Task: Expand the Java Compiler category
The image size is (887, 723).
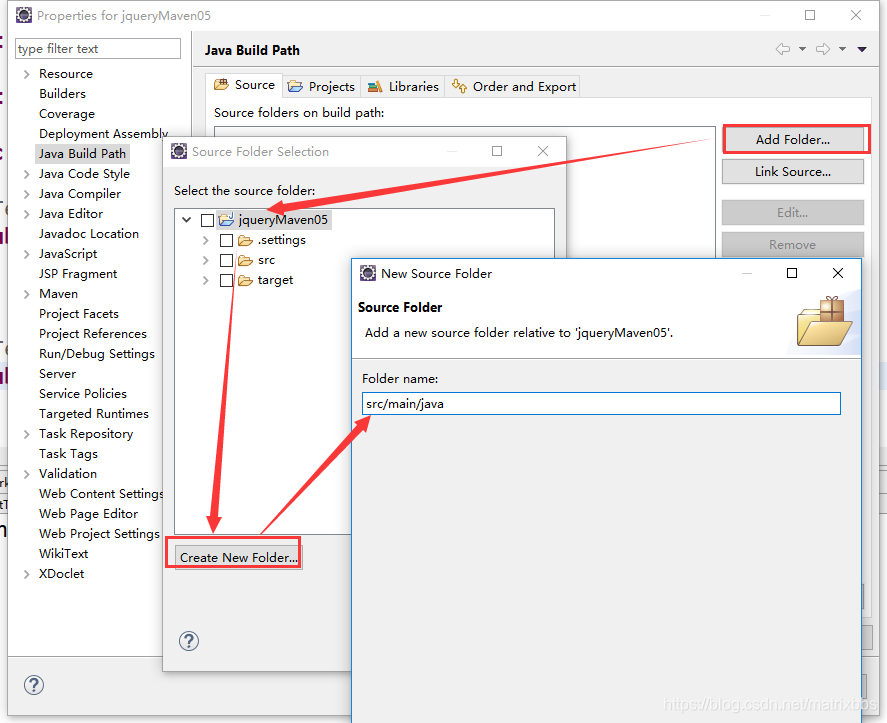Action: [x=26, y=194]
